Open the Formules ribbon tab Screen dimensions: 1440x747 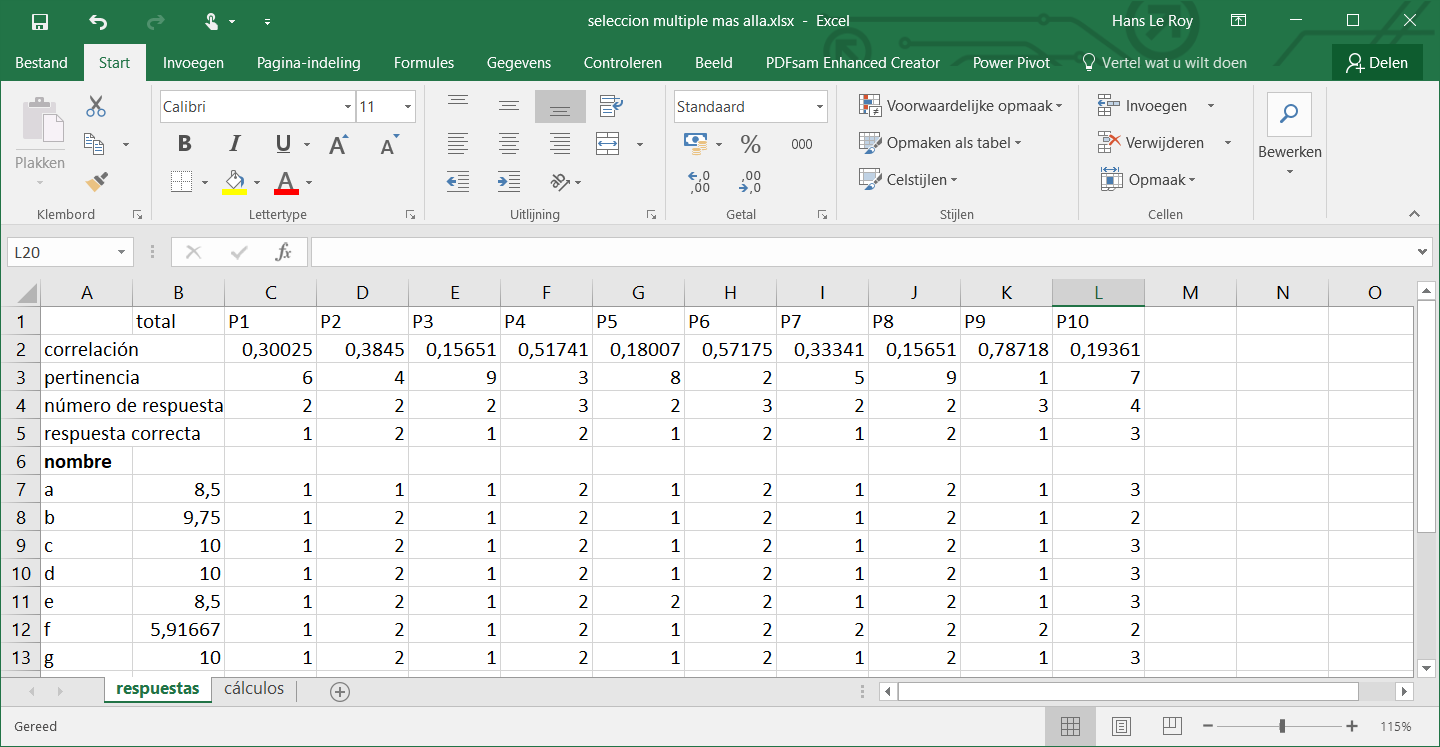click(424, 63)
